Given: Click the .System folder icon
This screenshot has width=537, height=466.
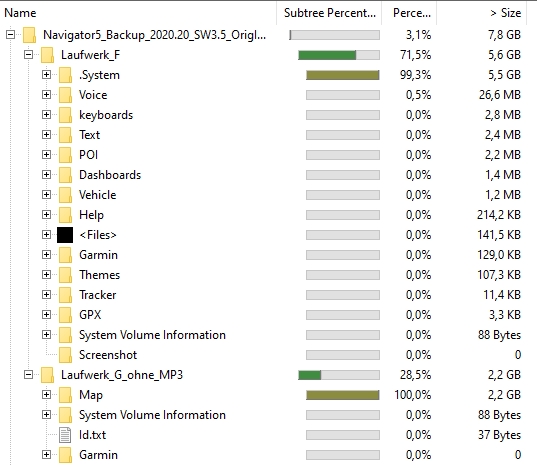Looking at the screenshot, I should (x=65, y=75).
